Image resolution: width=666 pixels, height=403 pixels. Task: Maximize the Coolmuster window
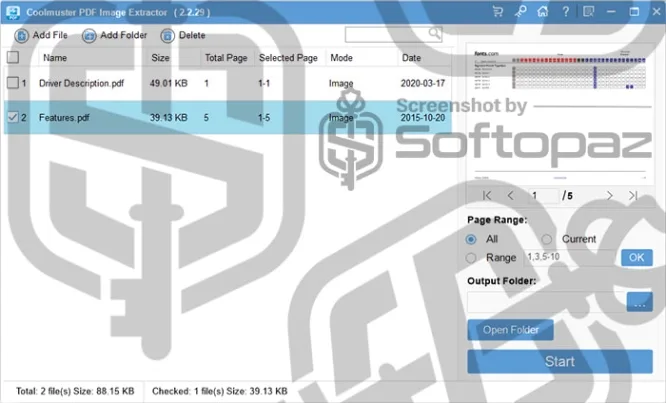(x=634, y=12)
